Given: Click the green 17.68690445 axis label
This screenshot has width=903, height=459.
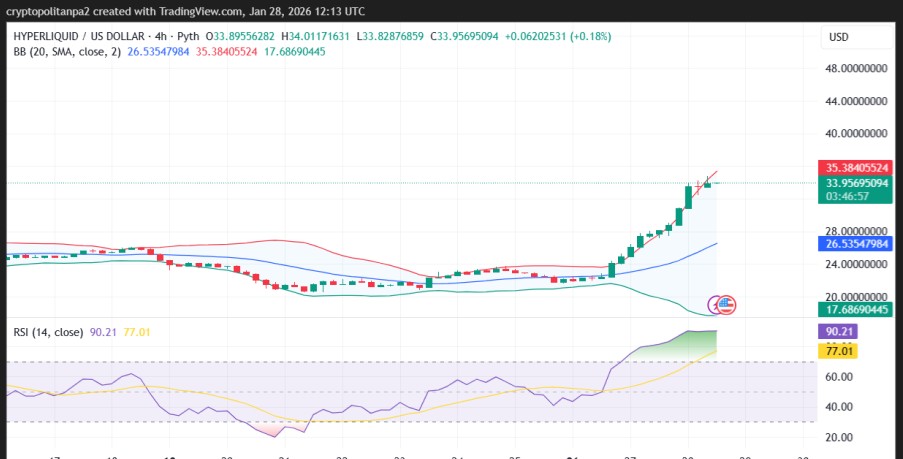Looking at the screenshot, I should pos(855,310).
